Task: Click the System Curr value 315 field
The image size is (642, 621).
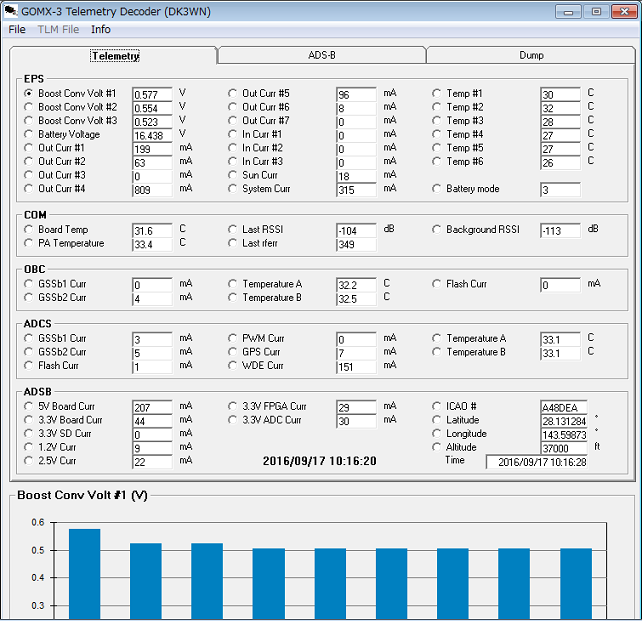Action: click(x=356, y=190)
